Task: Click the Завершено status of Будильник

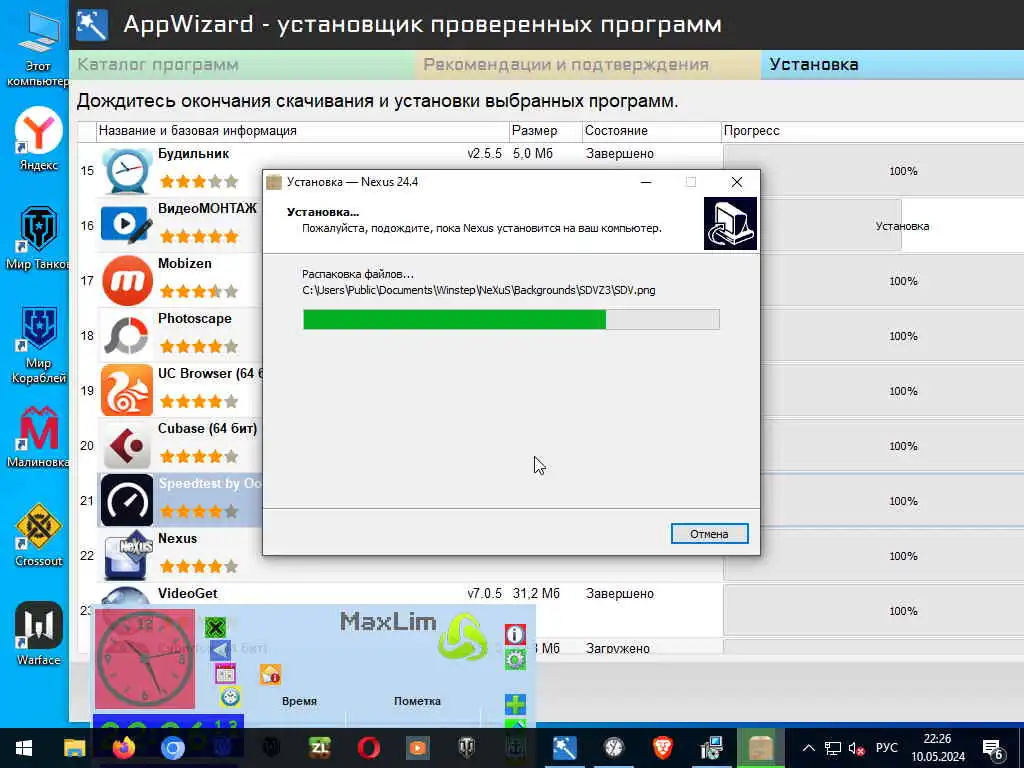Action: [620, 153]
